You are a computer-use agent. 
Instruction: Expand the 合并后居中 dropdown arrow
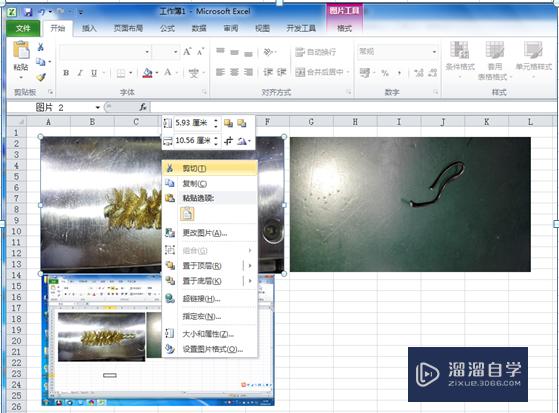tap(348, 72)
